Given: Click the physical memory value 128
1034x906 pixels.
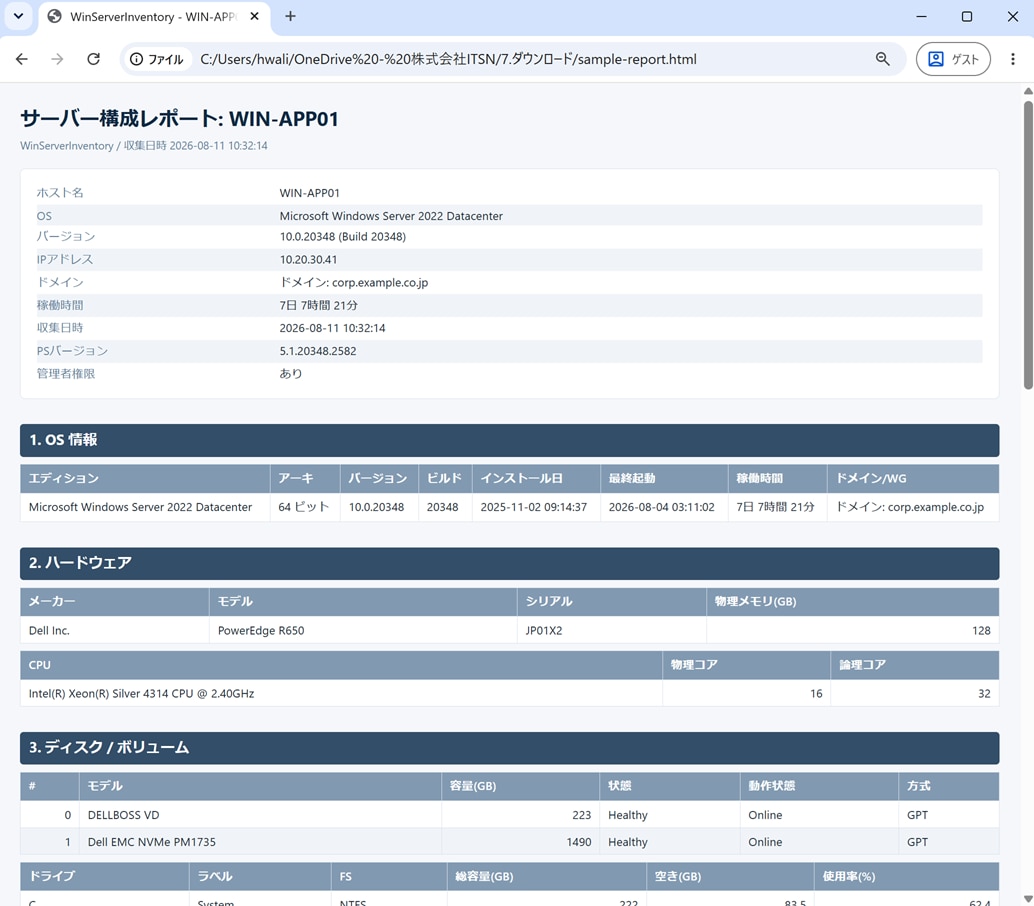Looking at the screenshot, I should [981, 630].
